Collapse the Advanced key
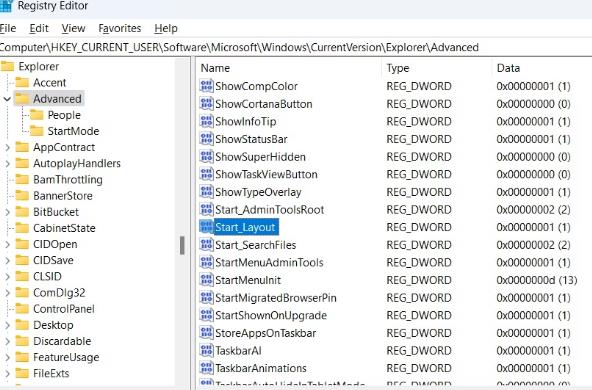 [x=7, y=99]
